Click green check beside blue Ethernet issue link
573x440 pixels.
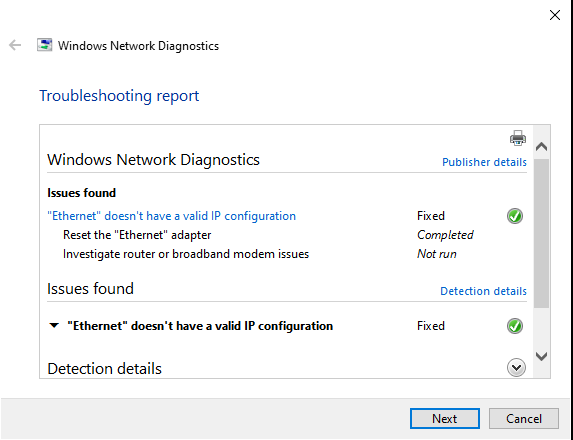(x=515, y=216)
